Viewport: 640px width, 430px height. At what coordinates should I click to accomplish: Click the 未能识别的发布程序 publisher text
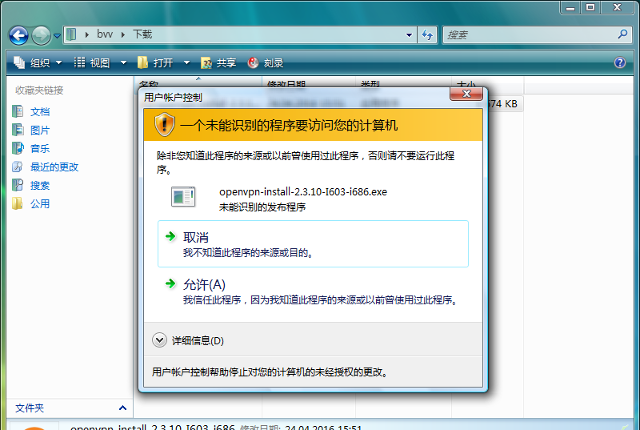[x=262, y=207]
